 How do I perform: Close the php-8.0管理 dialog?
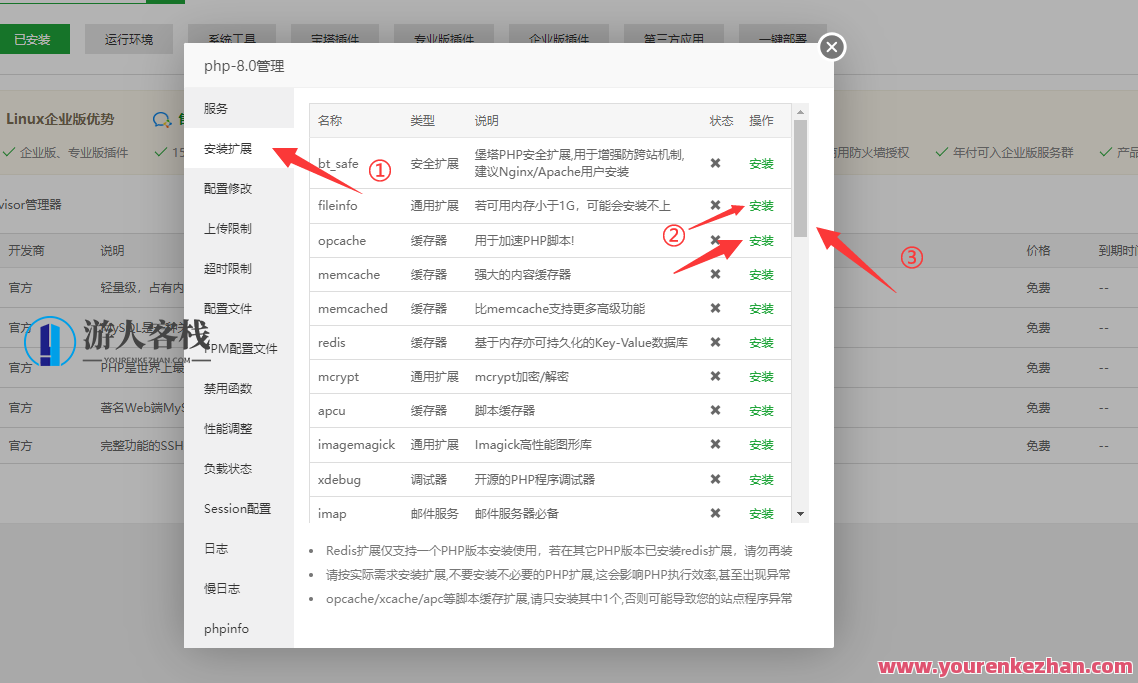coord(831,46)
